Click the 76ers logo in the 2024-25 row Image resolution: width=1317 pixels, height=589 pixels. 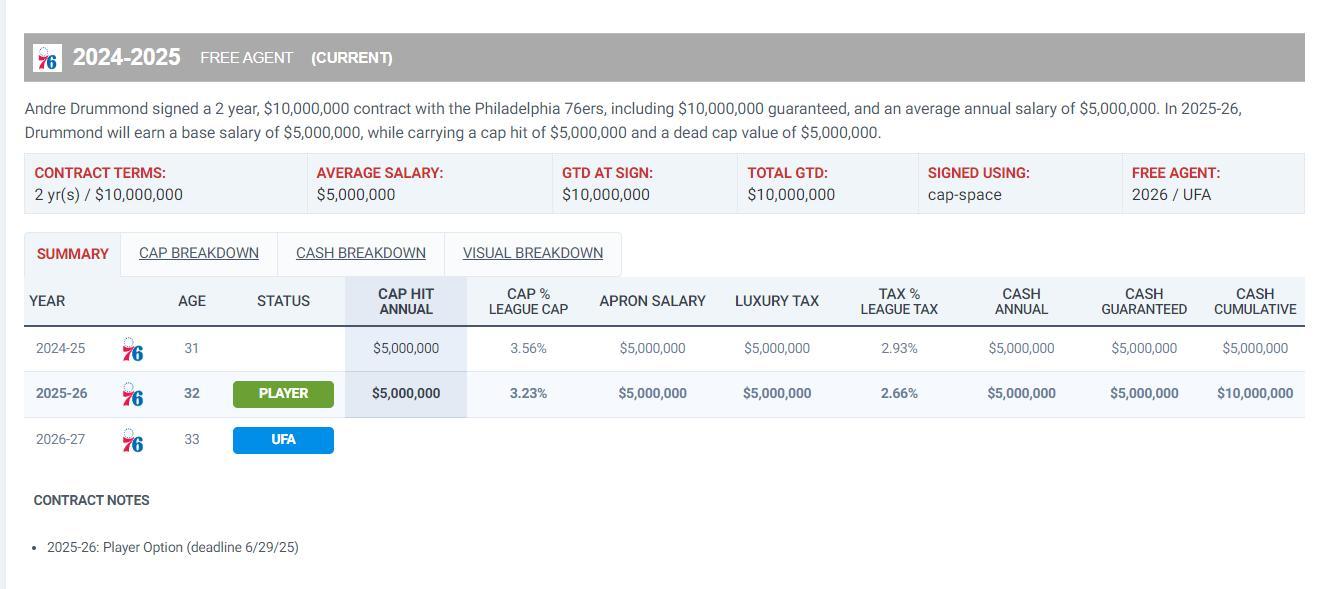coord(132,350)
